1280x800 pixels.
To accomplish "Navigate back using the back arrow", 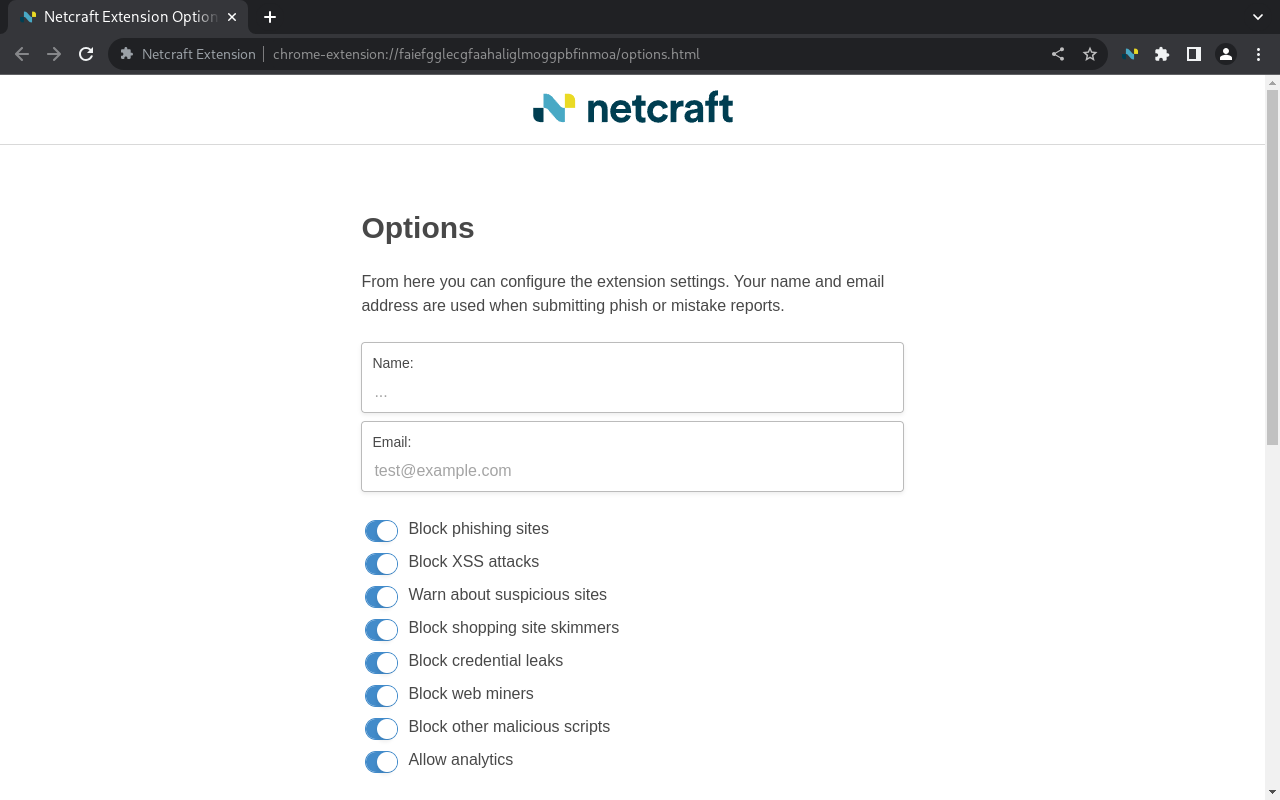I will pyautogui.click(x=22, y=54).
